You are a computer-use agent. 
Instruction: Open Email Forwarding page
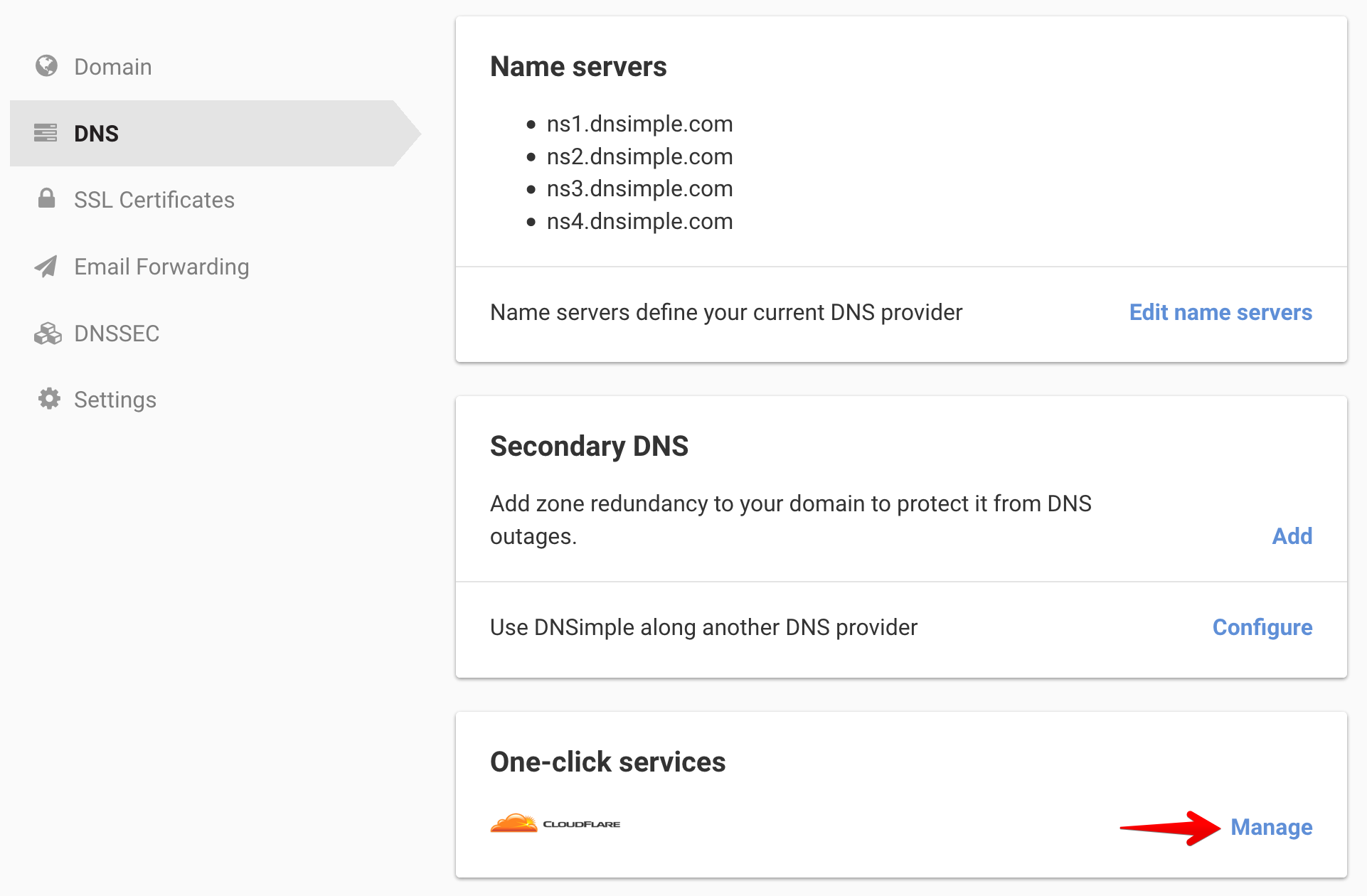pos(161,267)
